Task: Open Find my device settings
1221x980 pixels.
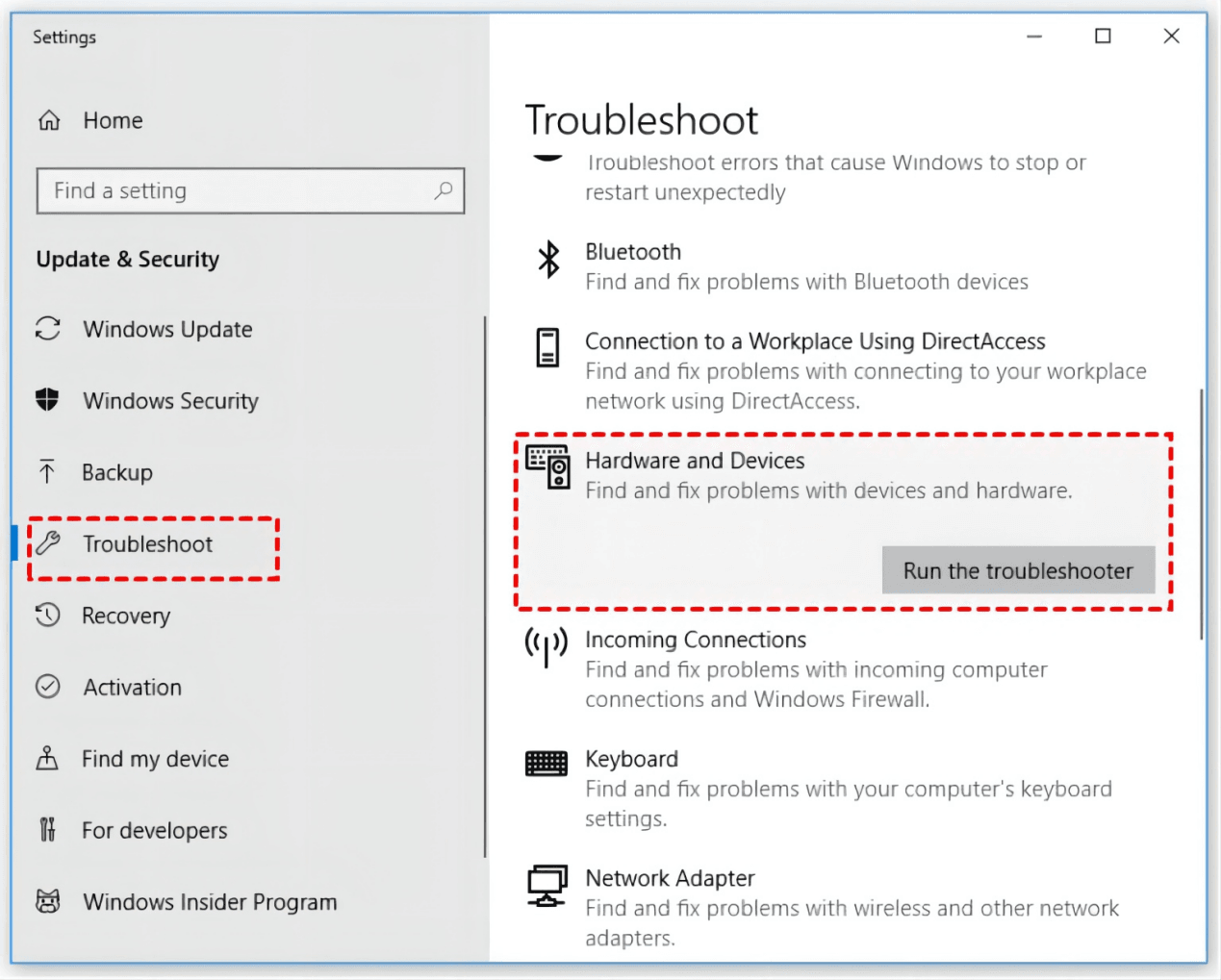Action: [x=155, y=759]
